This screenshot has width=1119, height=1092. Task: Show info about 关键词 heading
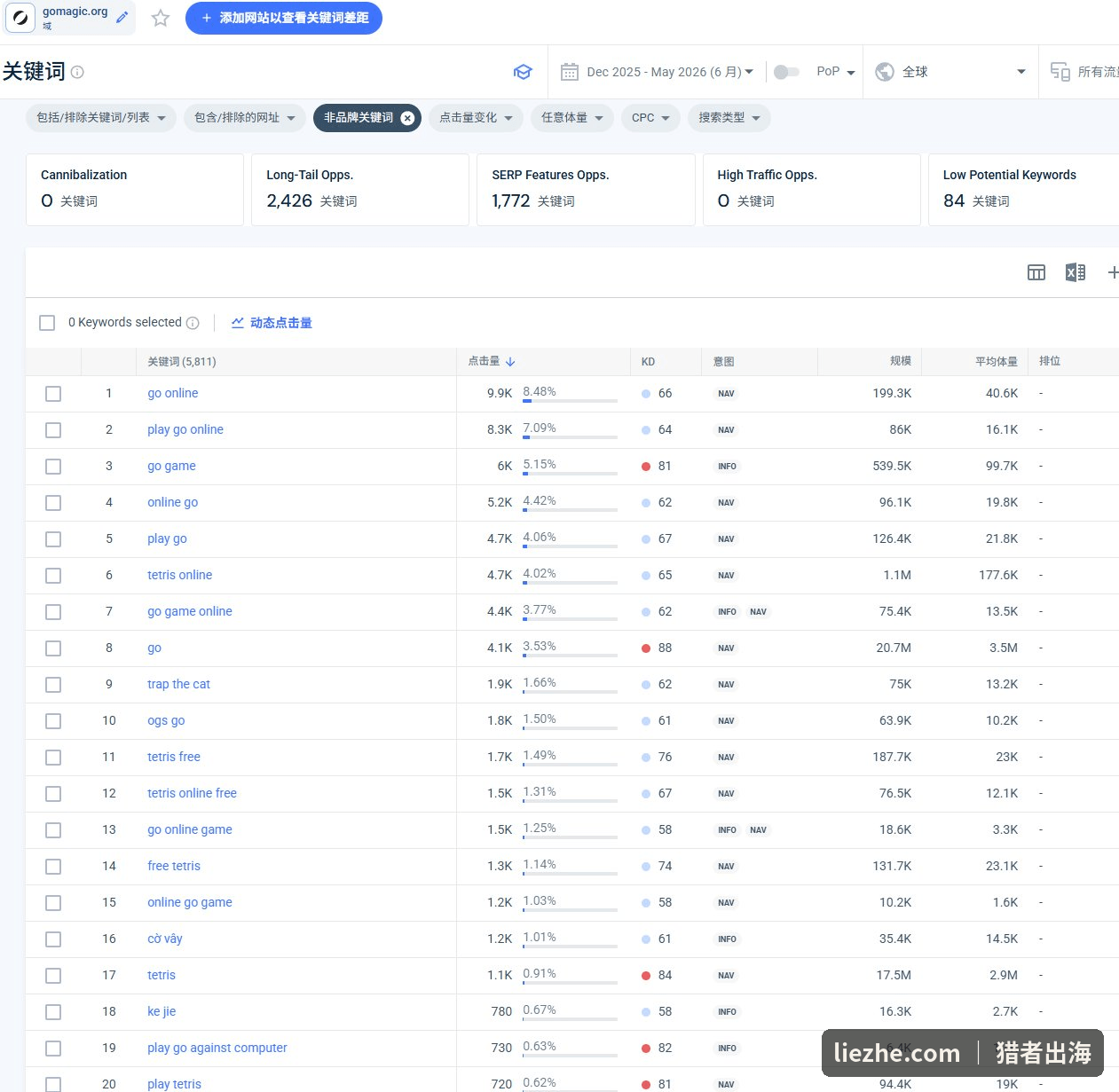tap(77, 72)
